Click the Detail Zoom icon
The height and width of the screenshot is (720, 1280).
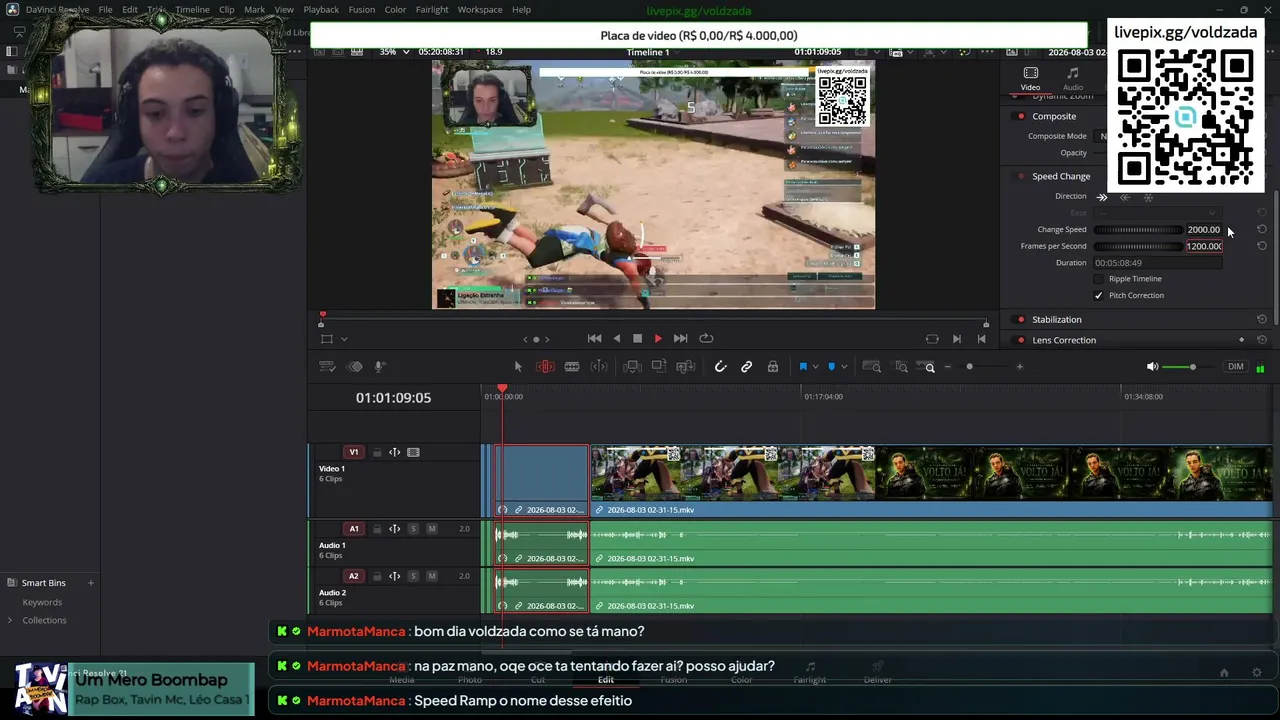pyautogui.click(x=900, y=367)
